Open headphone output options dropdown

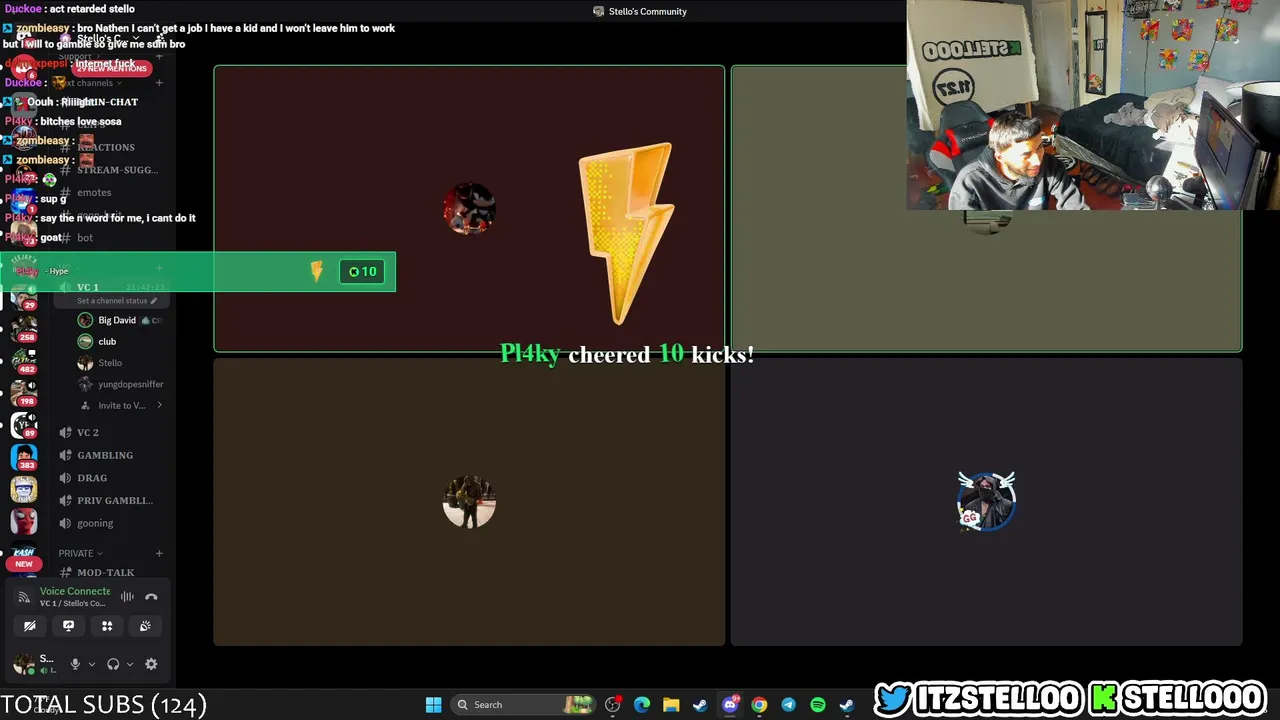[129, 664]
